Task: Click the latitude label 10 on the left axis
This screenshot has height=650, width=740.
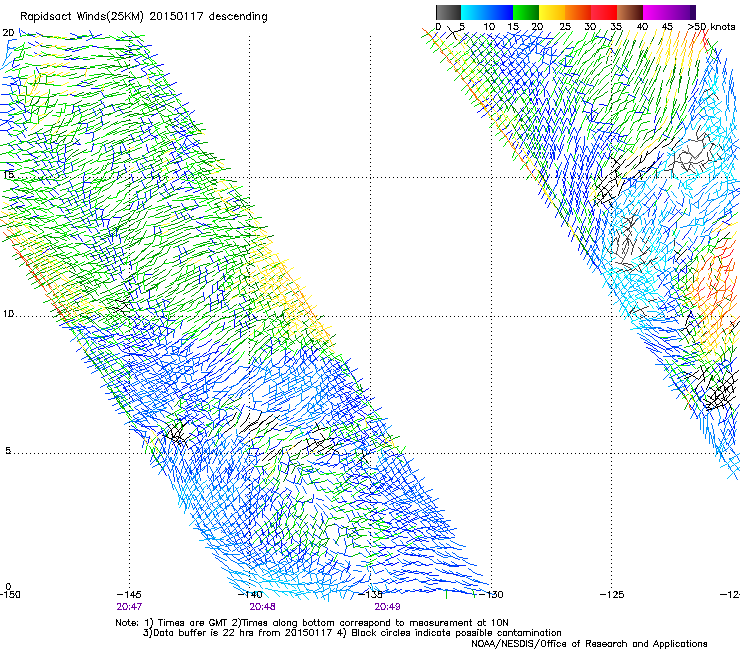Action: pos(8,314)
